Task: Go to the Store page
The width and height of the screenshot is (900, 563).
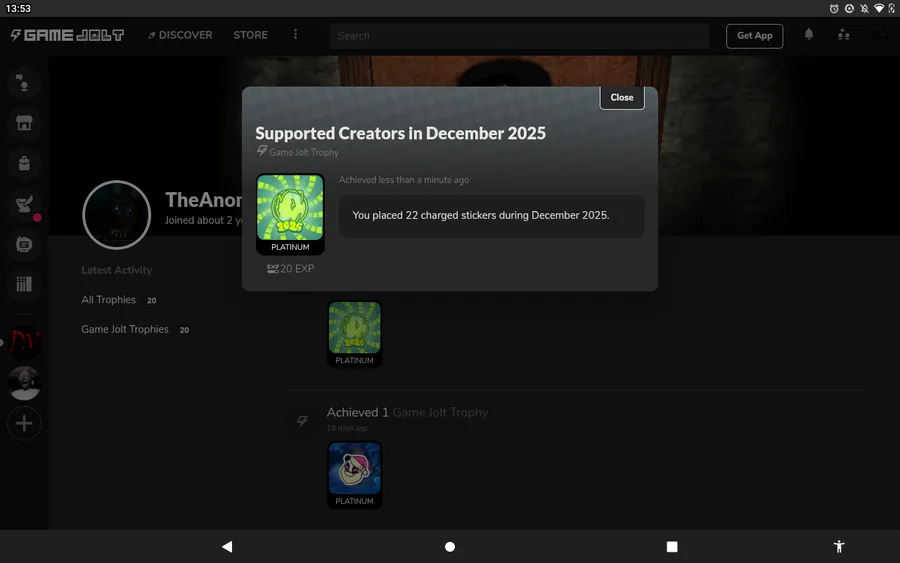Action: [250, 35]
